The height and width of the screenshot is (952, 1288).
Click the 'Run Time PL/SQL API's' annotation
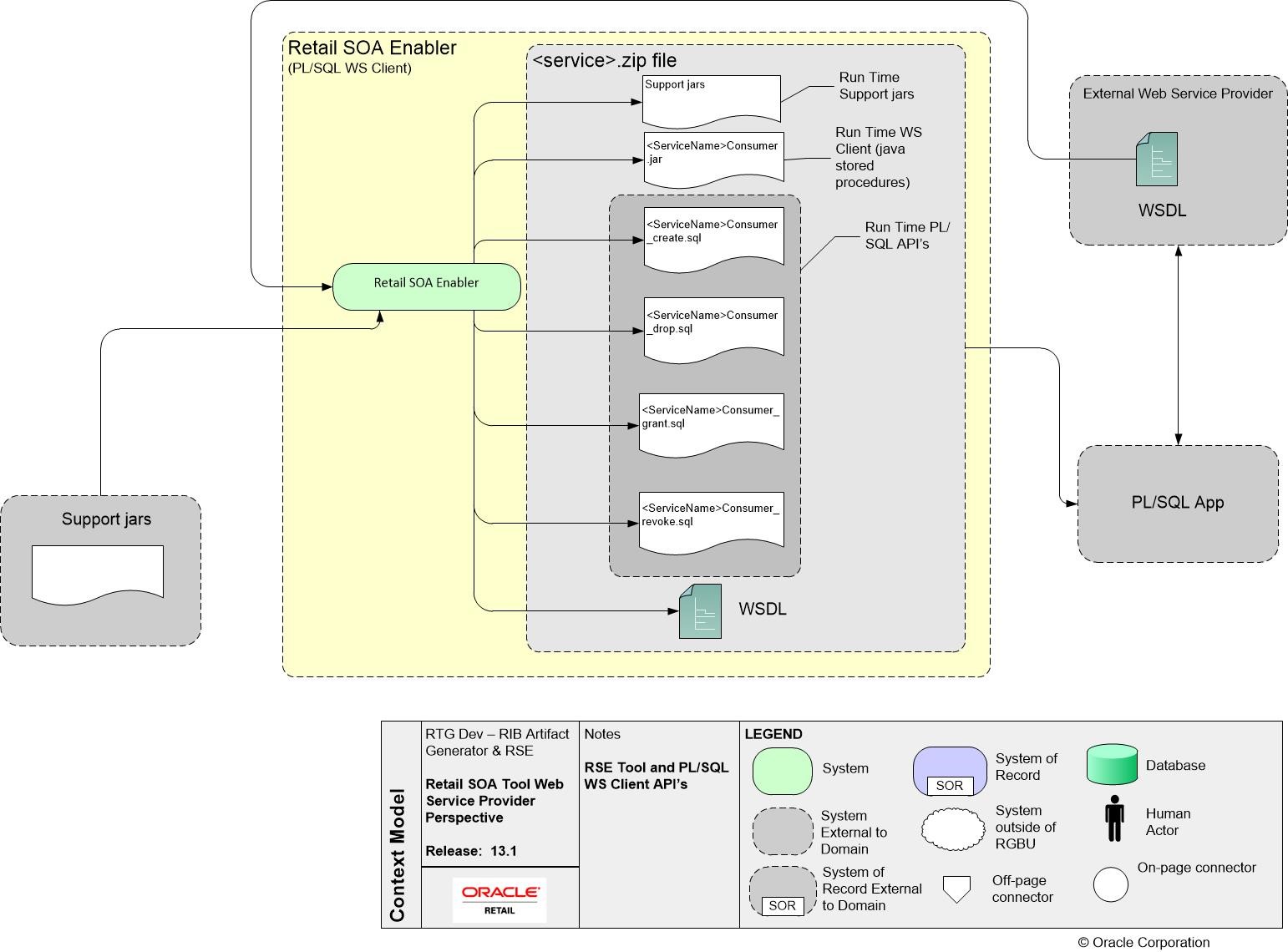[908, 235]
